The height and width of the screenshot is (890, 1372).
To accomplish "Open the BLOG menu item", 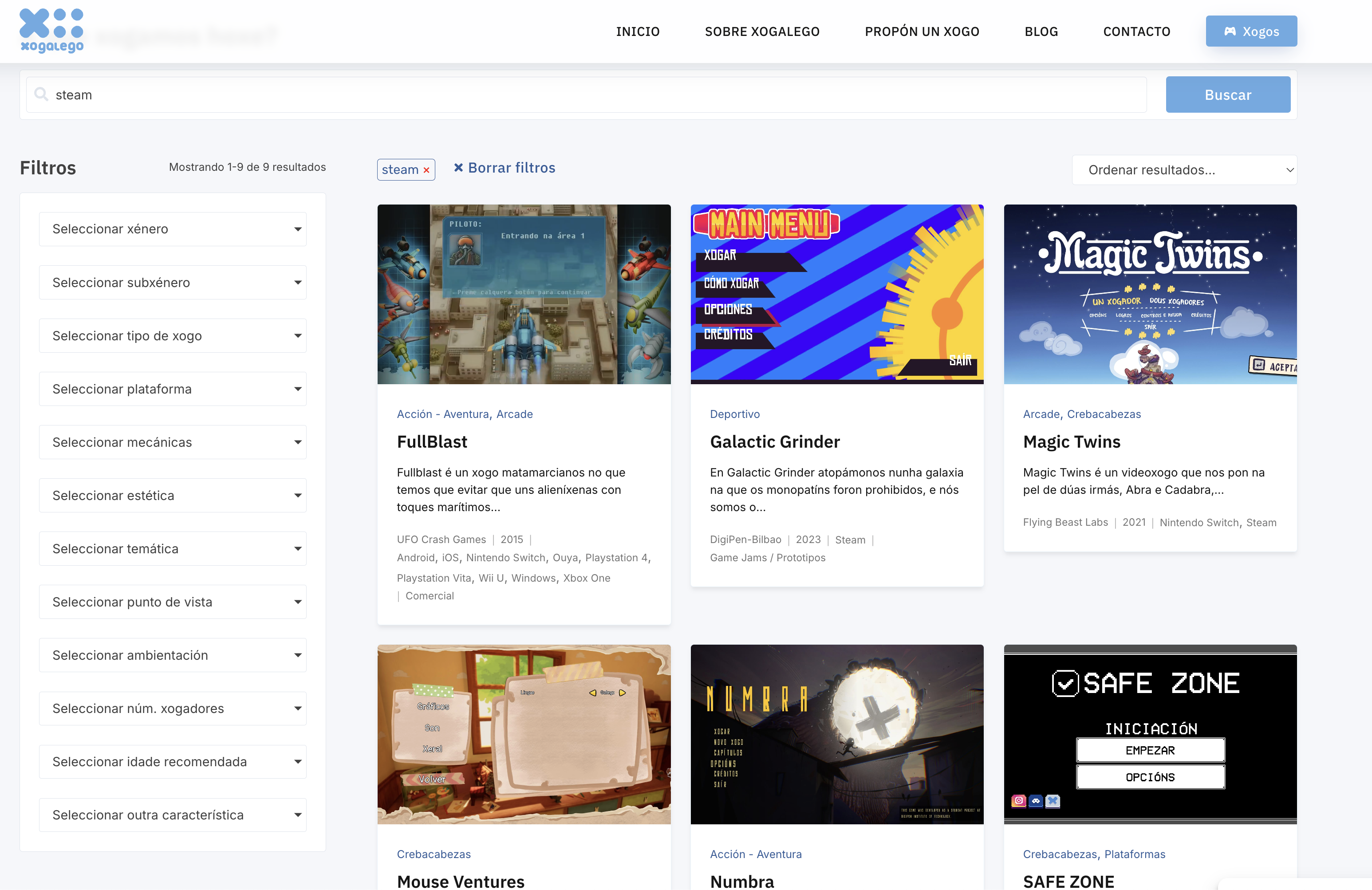I will pos(1041,31).
